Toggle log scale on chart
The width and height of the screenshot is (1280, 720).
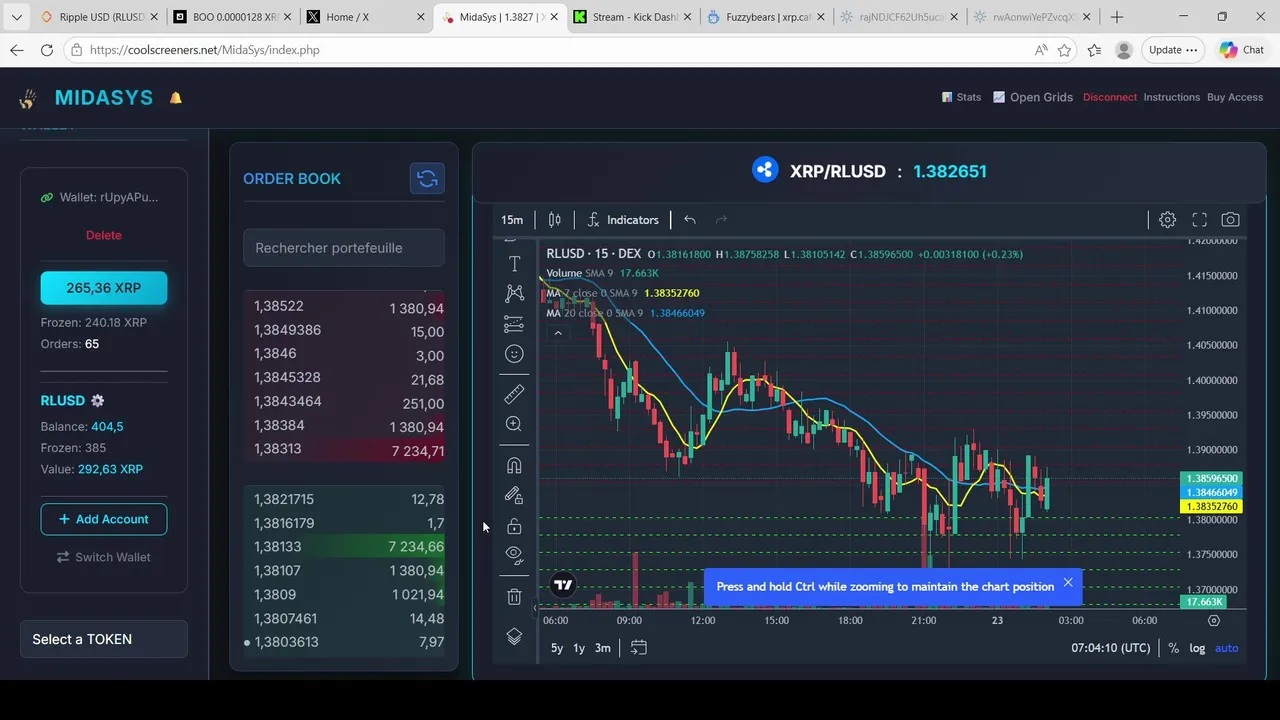pyautogui.click(x=1197, y=648)
